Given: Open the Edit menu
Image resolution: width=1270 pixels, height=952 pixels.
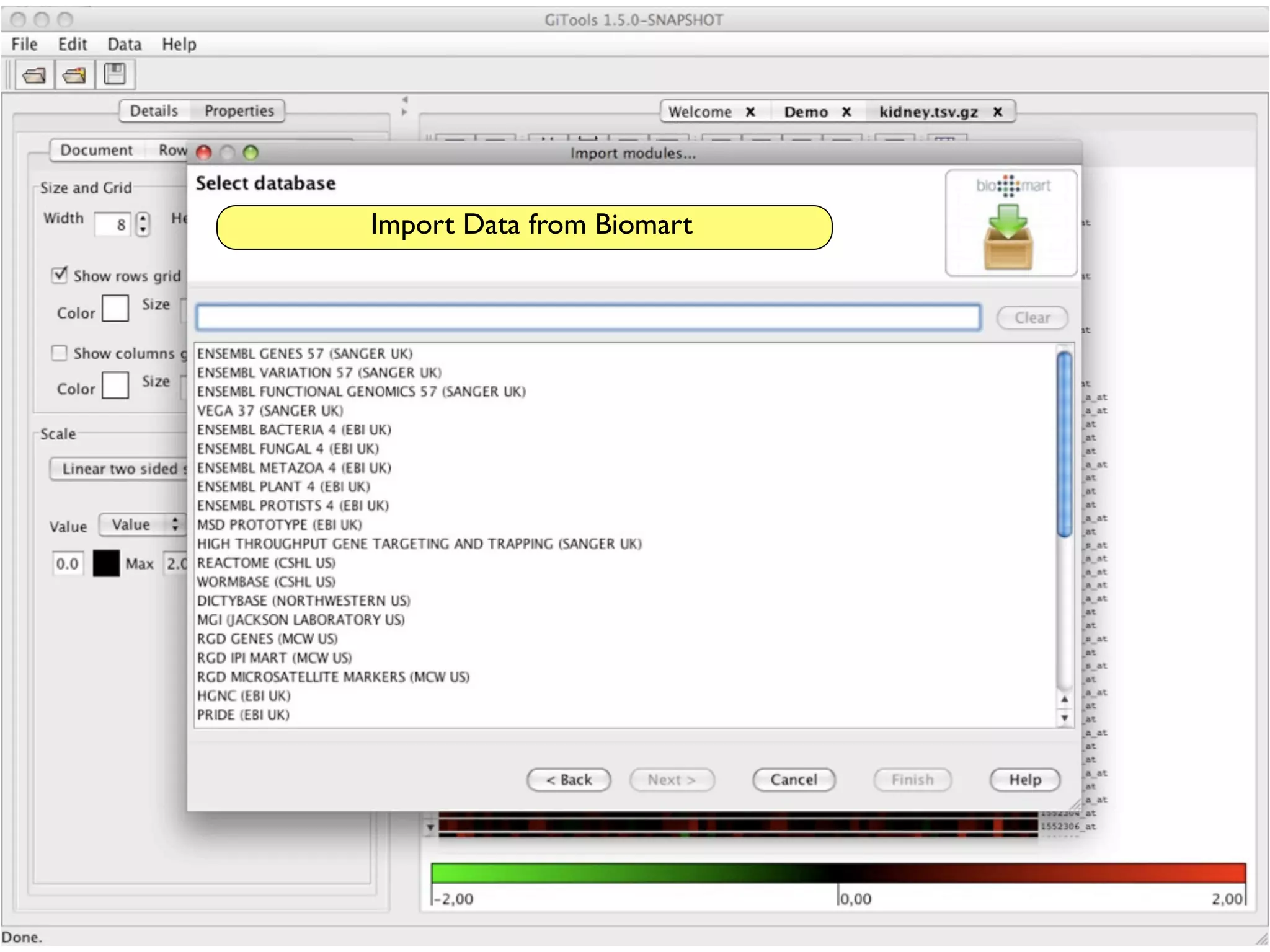Looking at the screenshot, I should [72, 44].
